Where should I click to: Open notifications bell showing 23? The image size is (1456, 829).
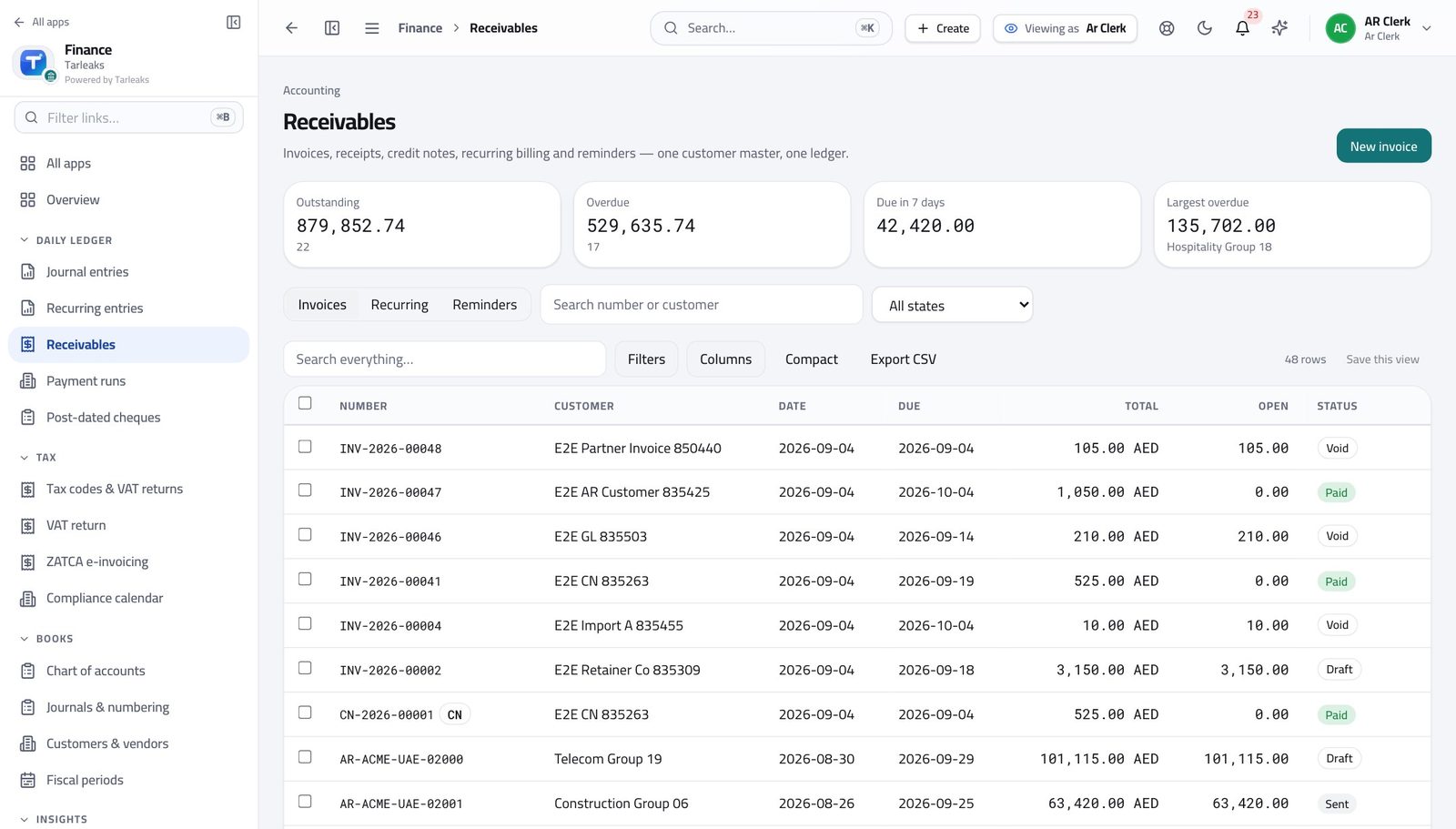pos(1242,28)
